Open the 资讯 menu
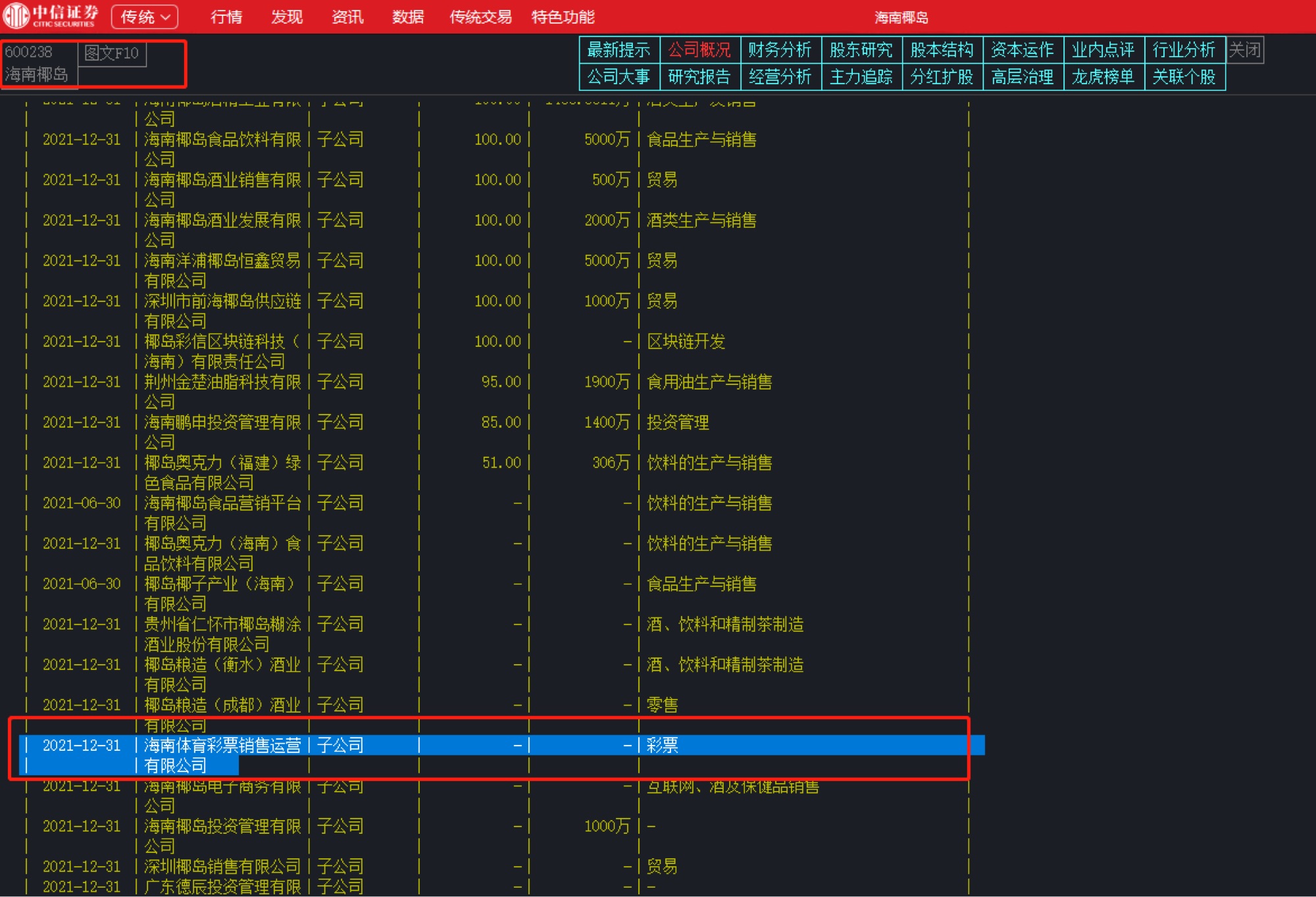Screen dimensions: 1316x897 coord(347,16)
